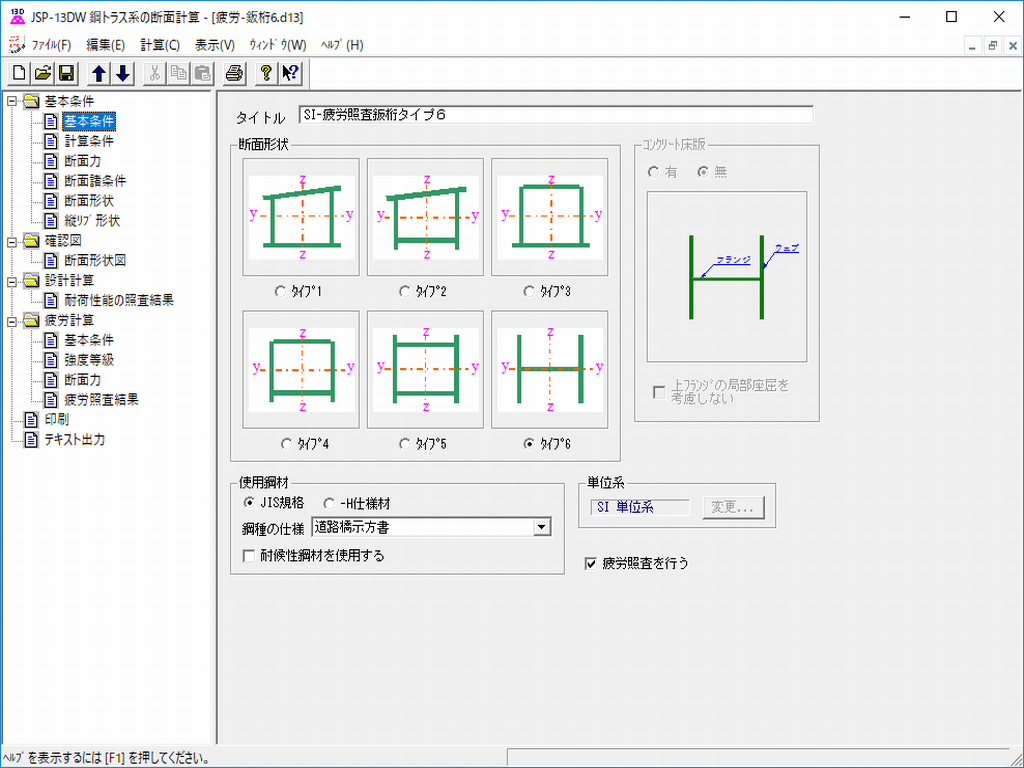1024x768 pixels.
Task: Collapse the 疲労計算 tree node
Action: [12, 321]
